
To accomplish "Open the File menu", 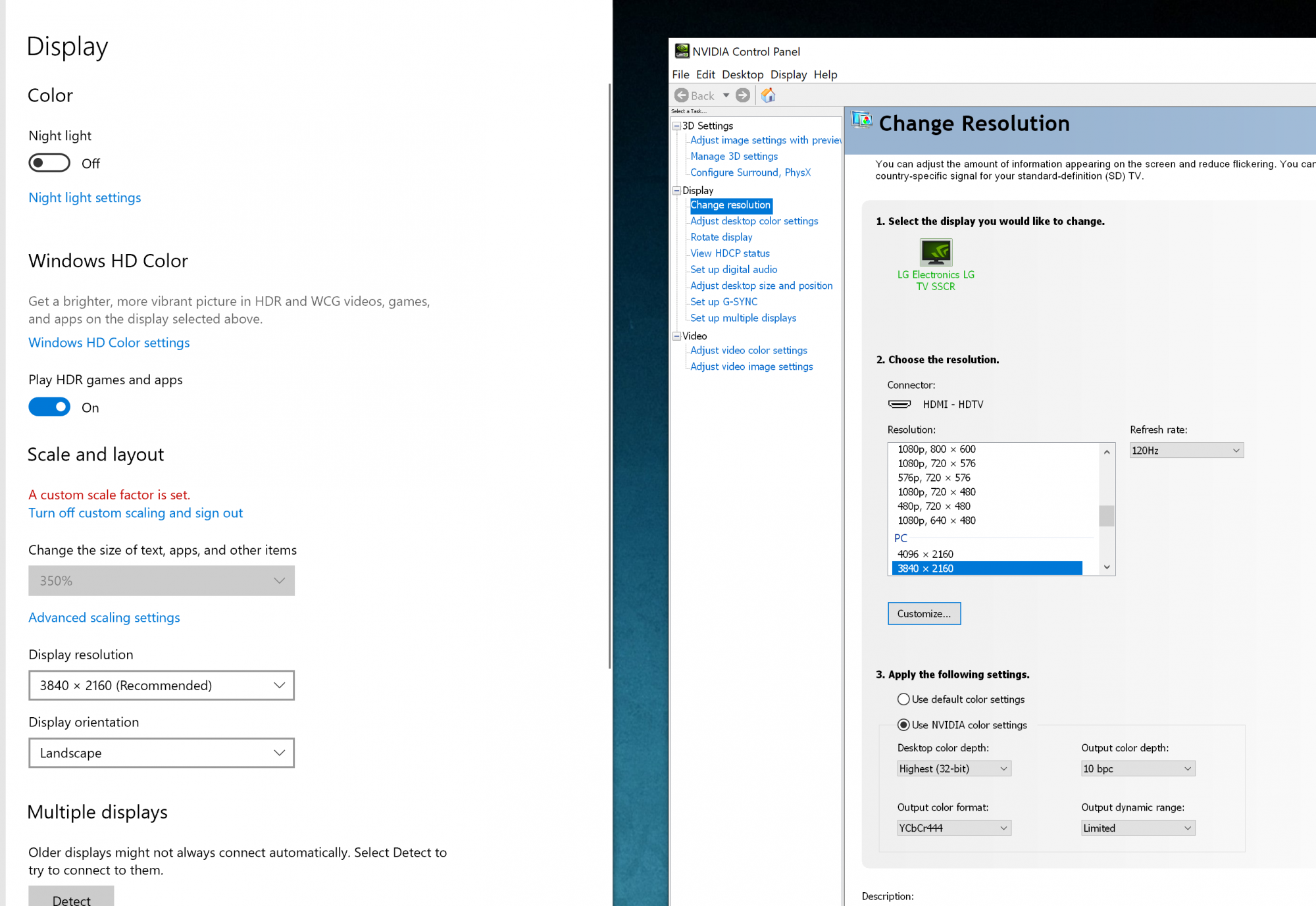I will (x=680, y=74).
